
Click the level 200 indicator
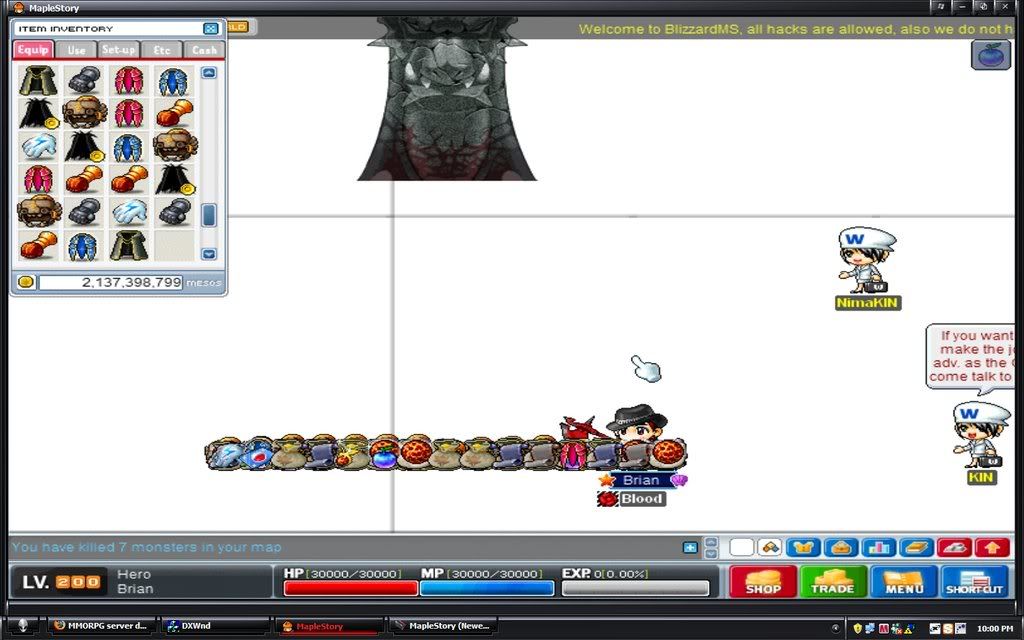pos(62,581)
